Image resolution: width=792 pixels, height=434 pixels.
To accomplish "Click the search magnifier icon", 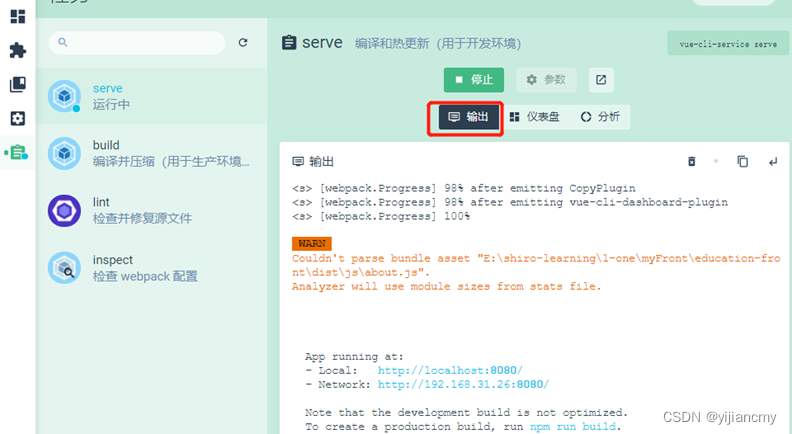I will pyautogui.click(x=63, y=42).
